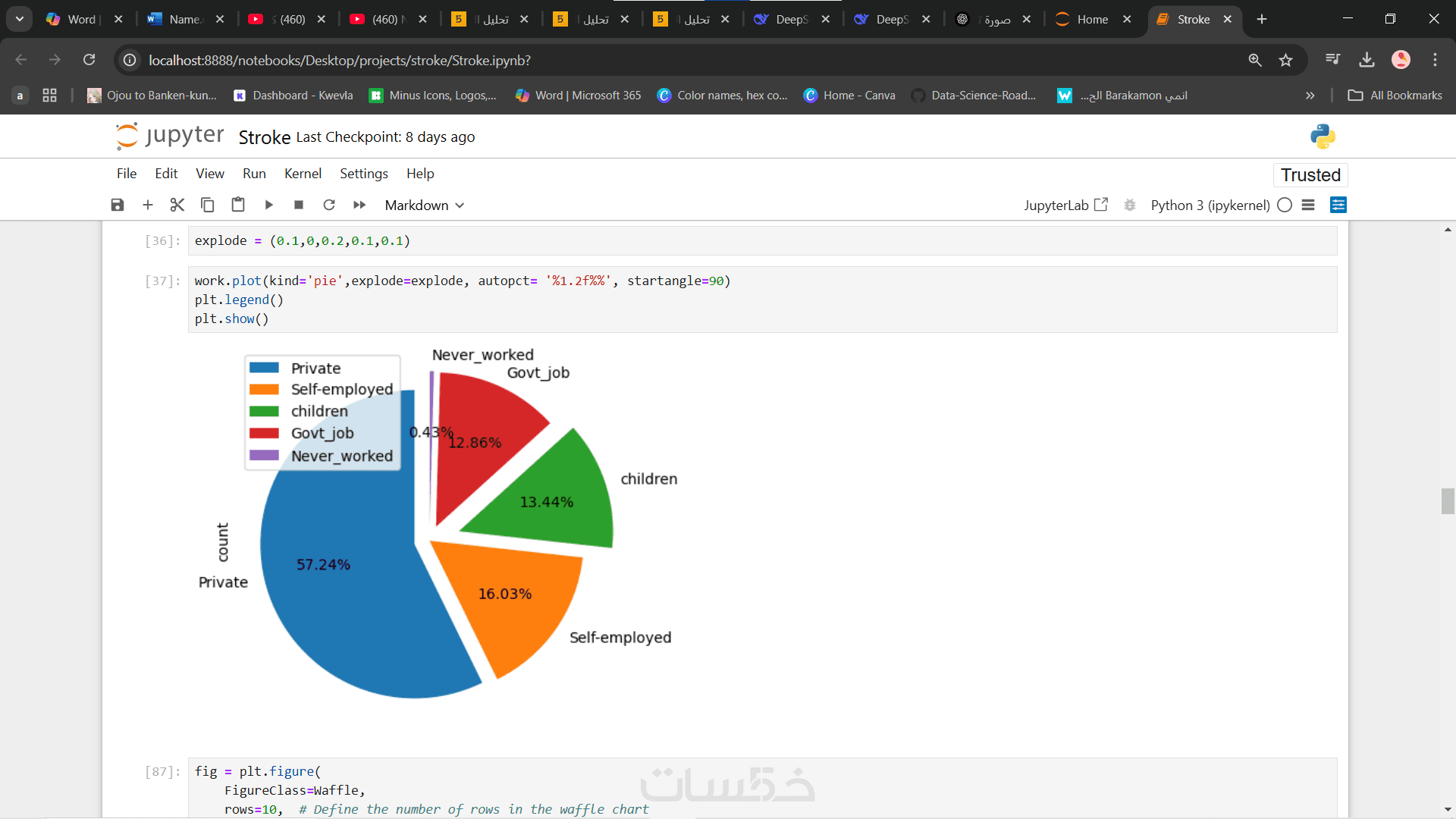Restart kernel and run all cells icon
1456x819 pixels.
coord(359,205)
